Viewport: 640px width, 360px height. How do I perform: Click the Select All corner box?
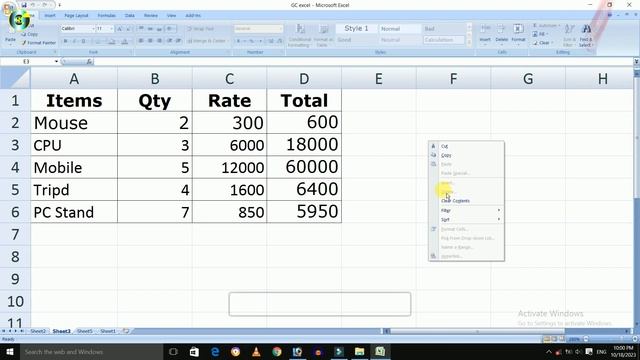[15, 78]
